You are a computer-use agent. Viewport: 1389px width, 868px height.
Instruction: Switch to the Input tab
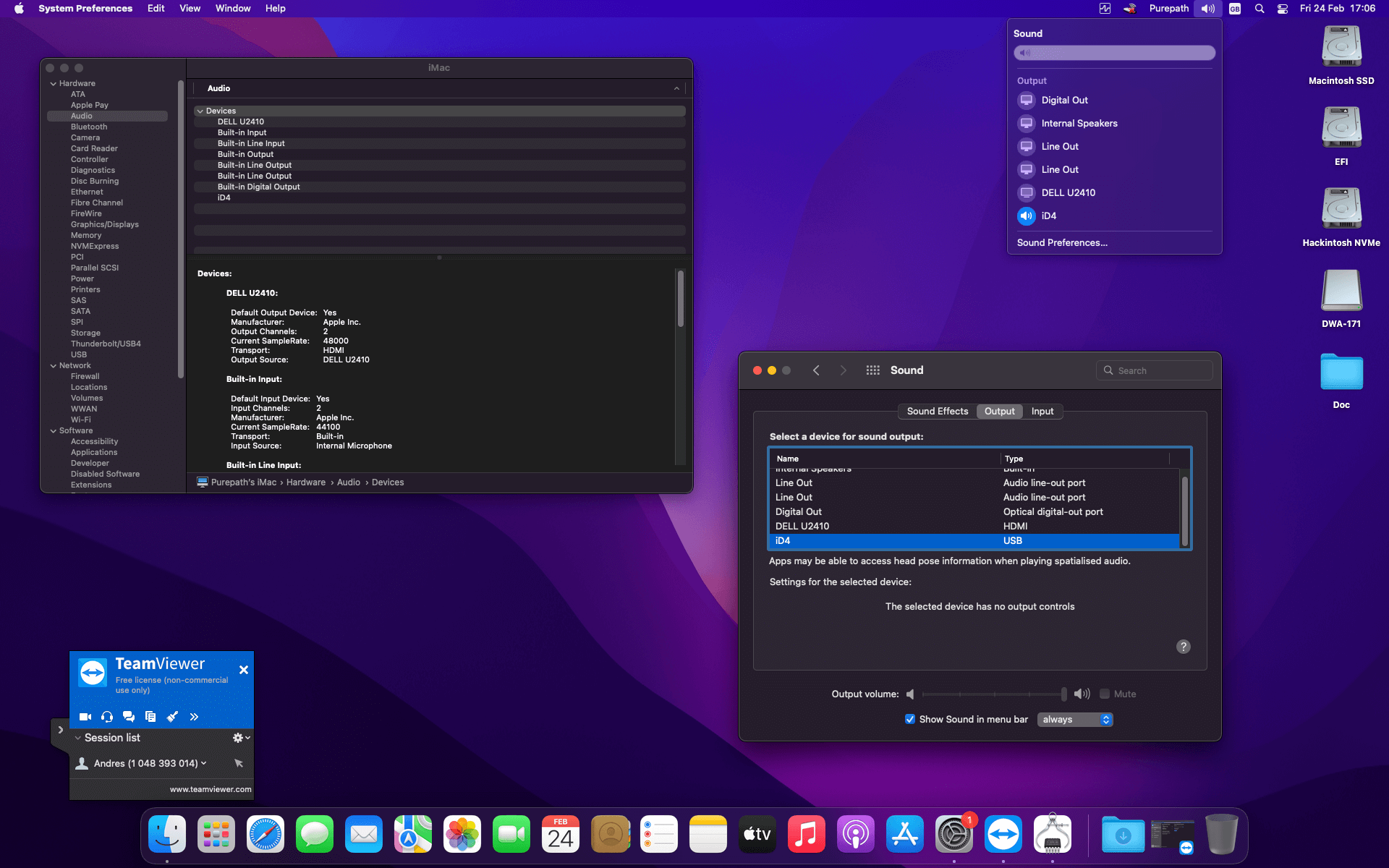click(1042, 411)
